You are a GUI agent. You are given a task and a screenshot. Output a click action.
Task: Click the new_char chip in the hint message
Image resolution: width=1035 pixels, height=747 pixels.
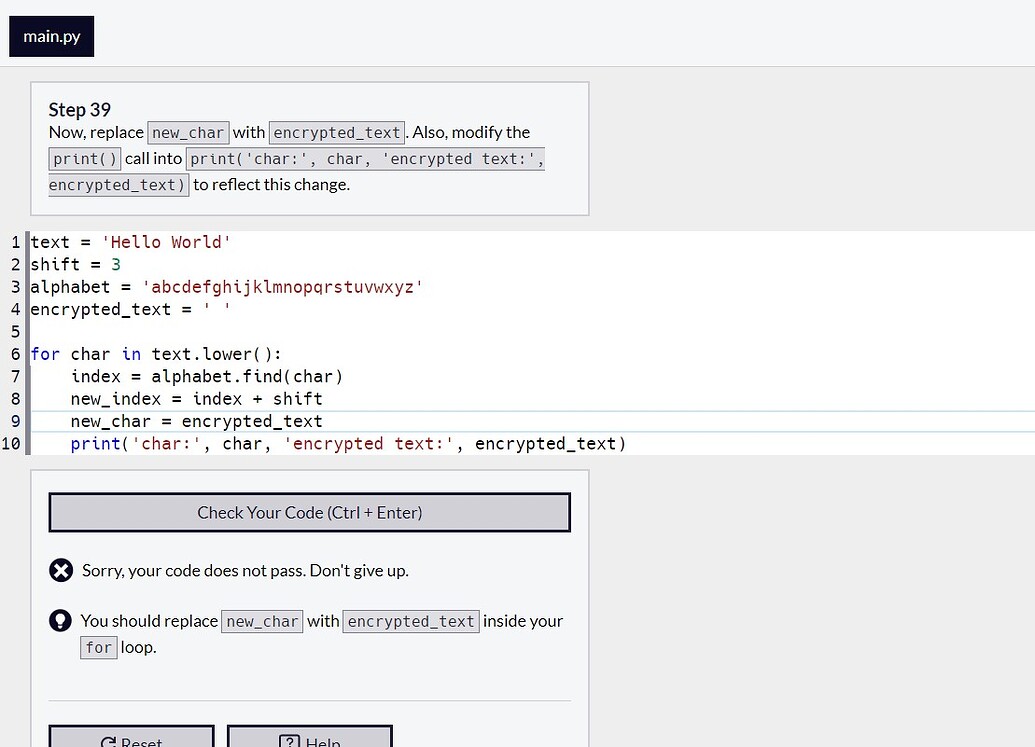pos(261,621)
